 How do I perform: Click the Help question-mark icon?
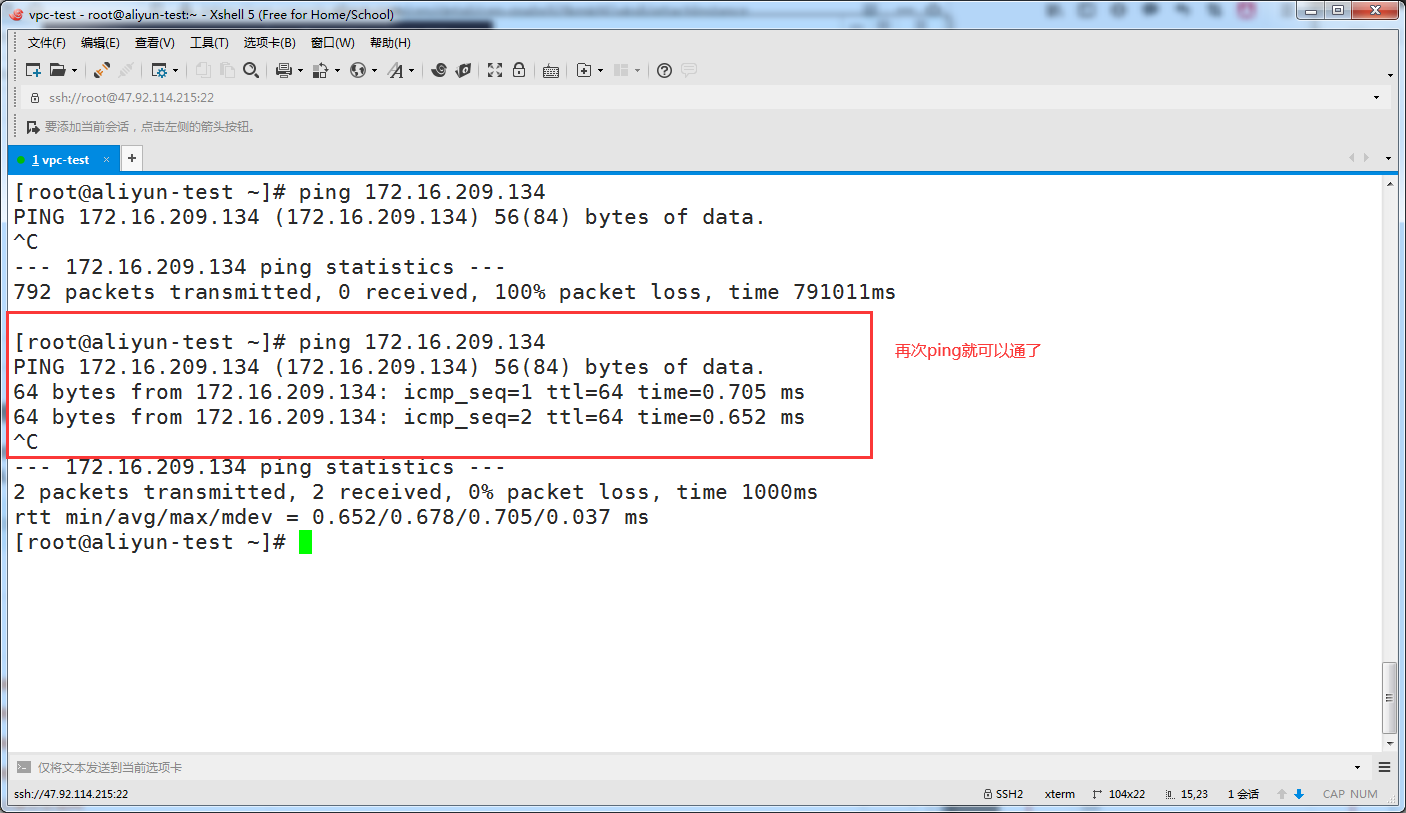665,70
